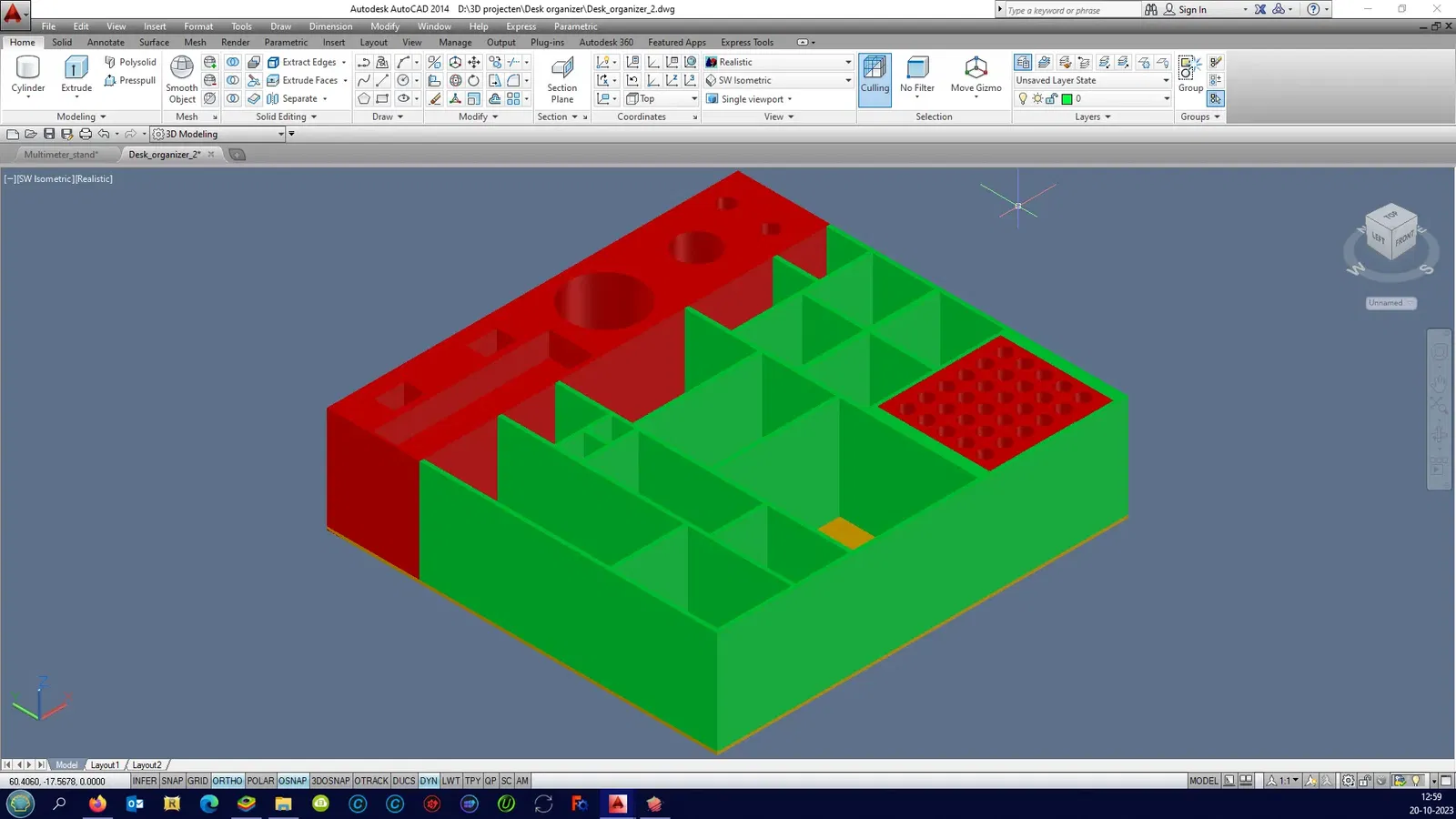
Task: Toggle SNAP mode in the status bar
Action: [x=172, y=781]
